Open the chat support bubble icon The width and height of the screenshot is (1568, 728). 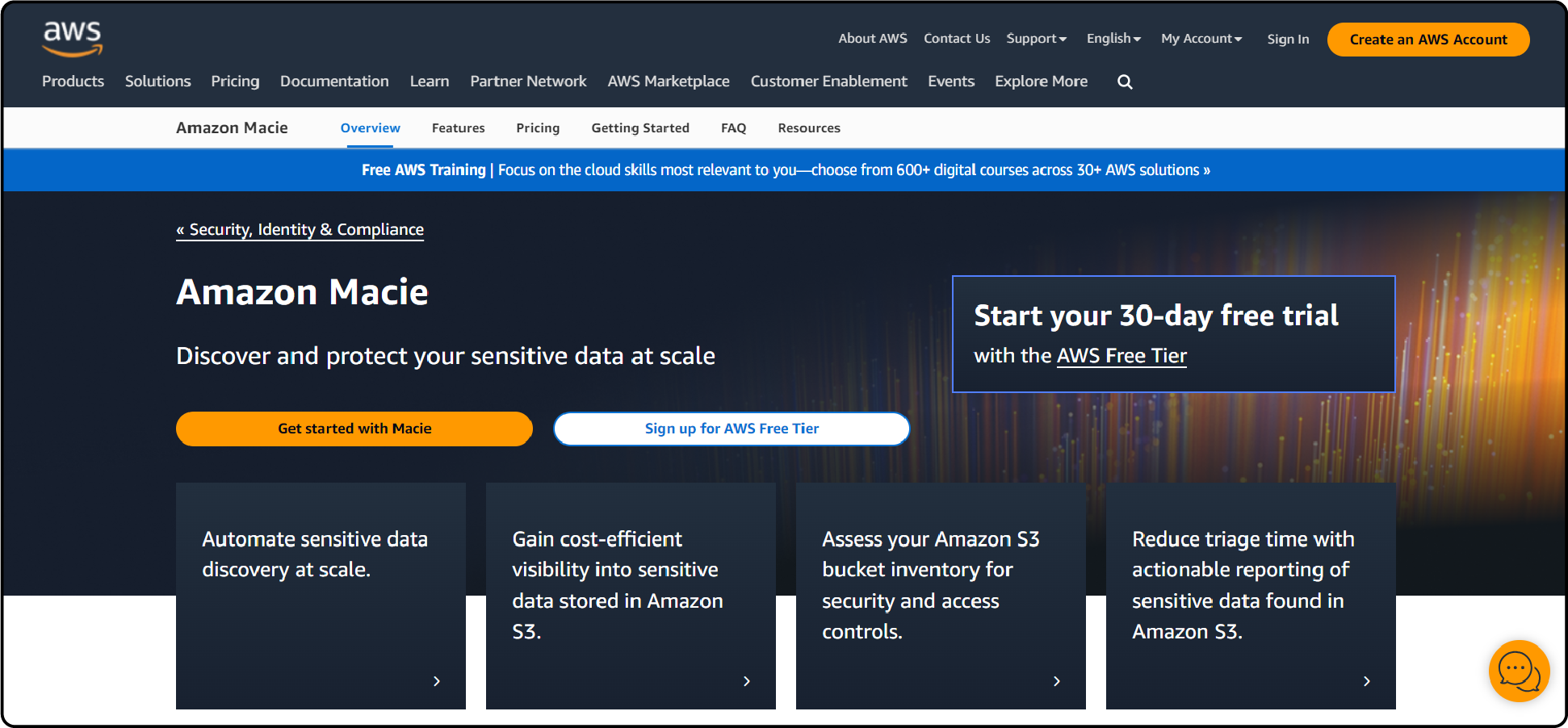[1519, 672]
